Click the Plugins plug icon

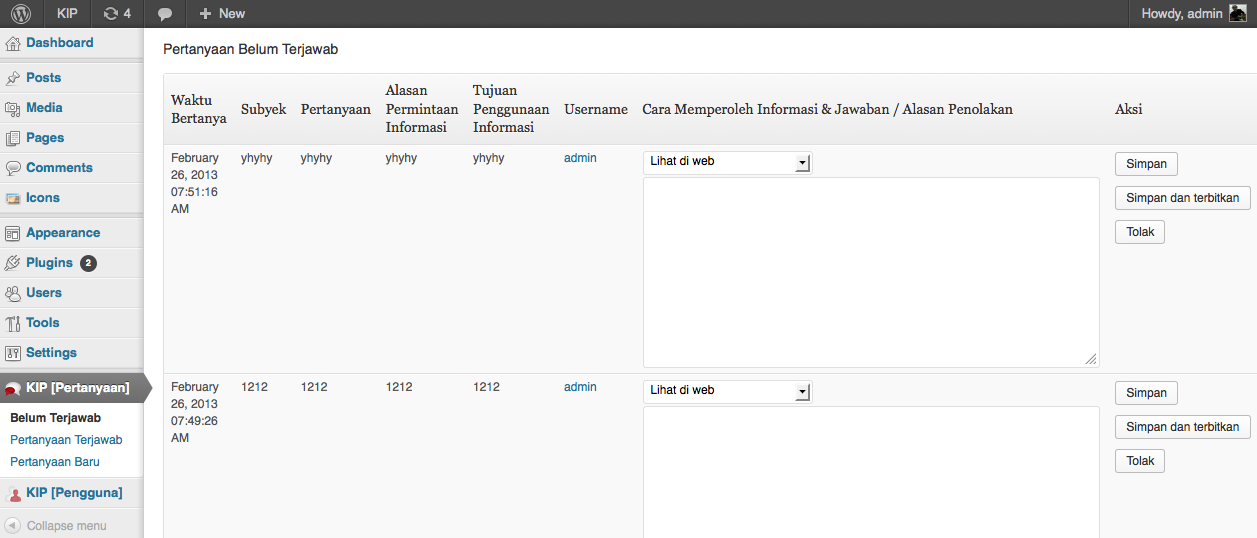[x=13, y=263]
